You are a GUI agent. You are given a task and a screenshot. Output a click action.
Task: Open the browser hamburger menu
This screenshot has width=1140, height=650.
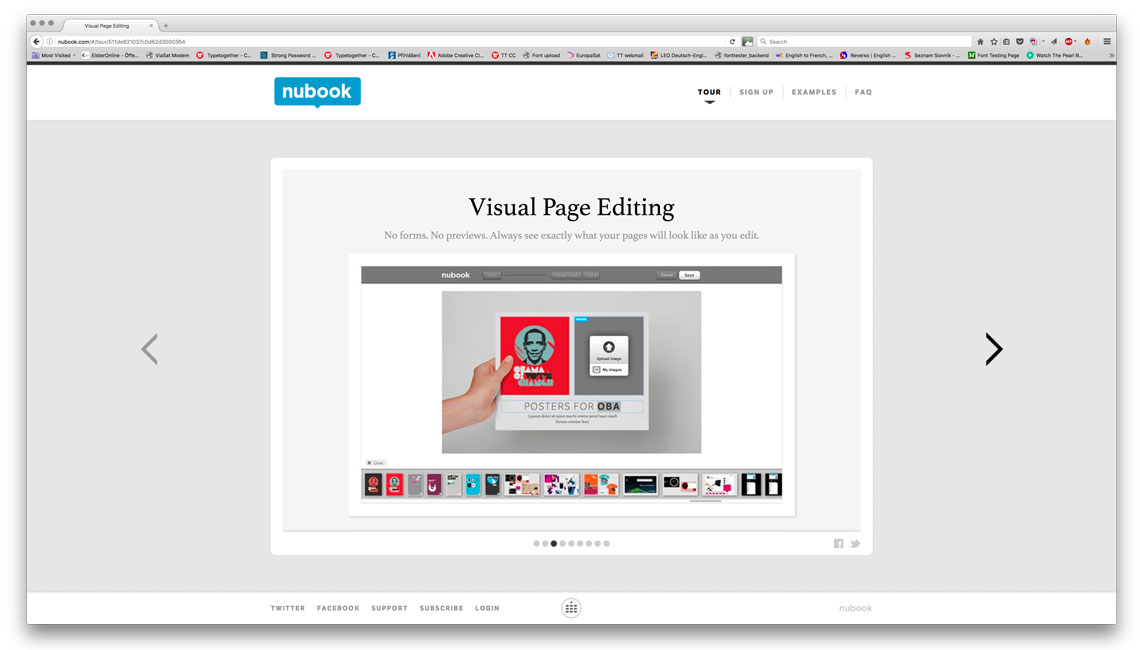pos(1107,41)
